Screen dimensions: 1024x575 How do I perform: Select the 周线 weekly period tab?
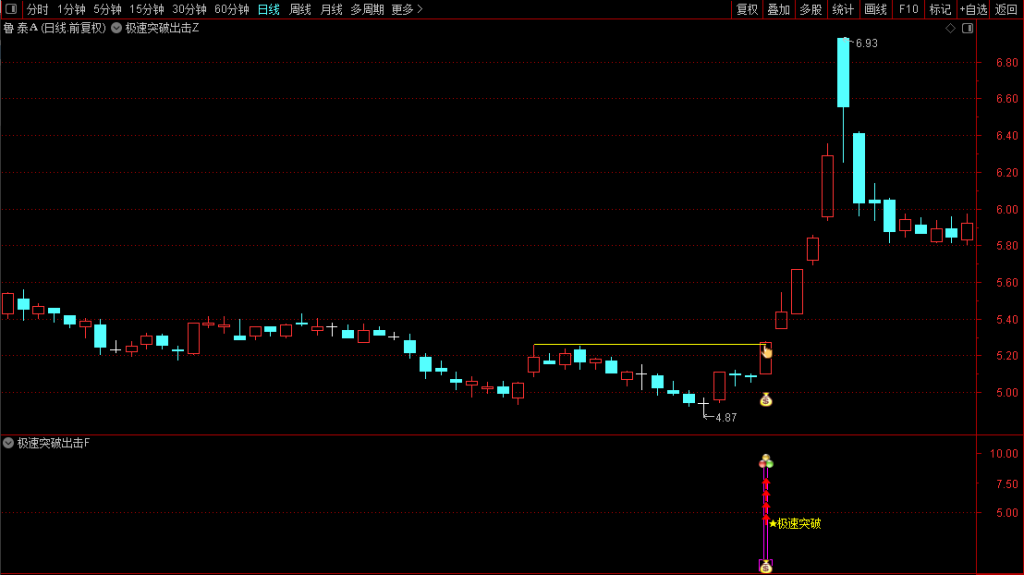click(300, 9)
